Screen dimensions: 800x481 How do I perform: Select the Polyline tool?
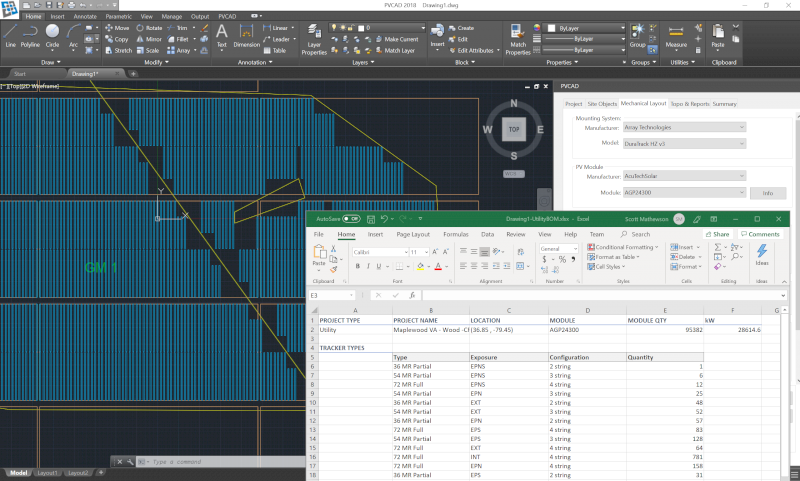(x=30, y=34)
